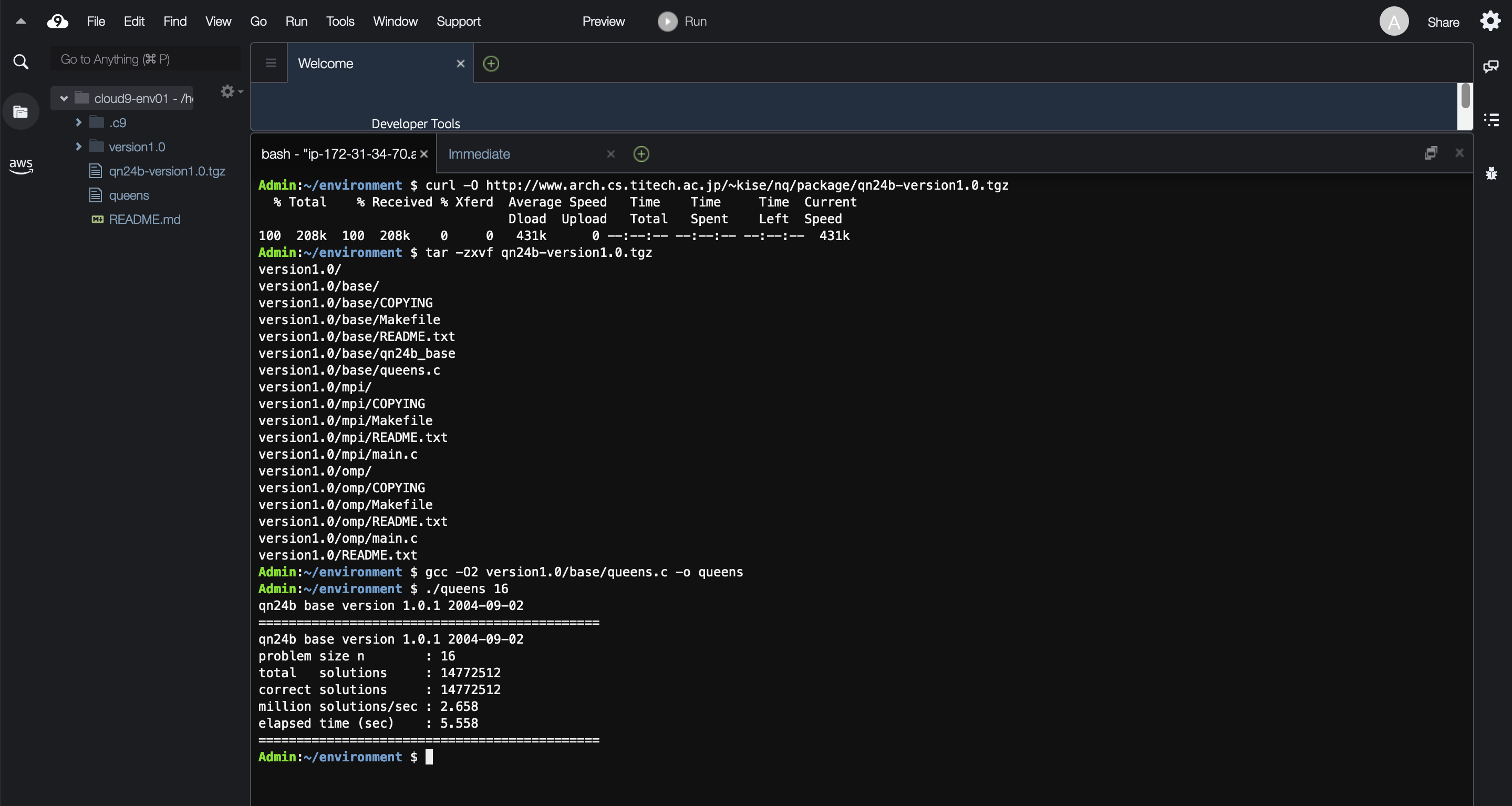This screenshot has height=806, width=1512.
Task: Click 'gcc -O2 version1.0/base/queens.c' command line
Action: click(584, 572)
